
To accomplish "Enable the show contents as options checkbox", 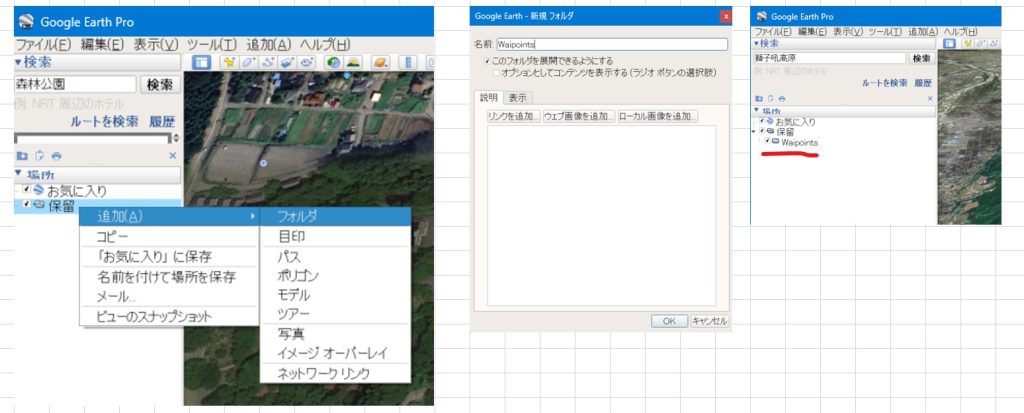I will [x=496, y=73].
